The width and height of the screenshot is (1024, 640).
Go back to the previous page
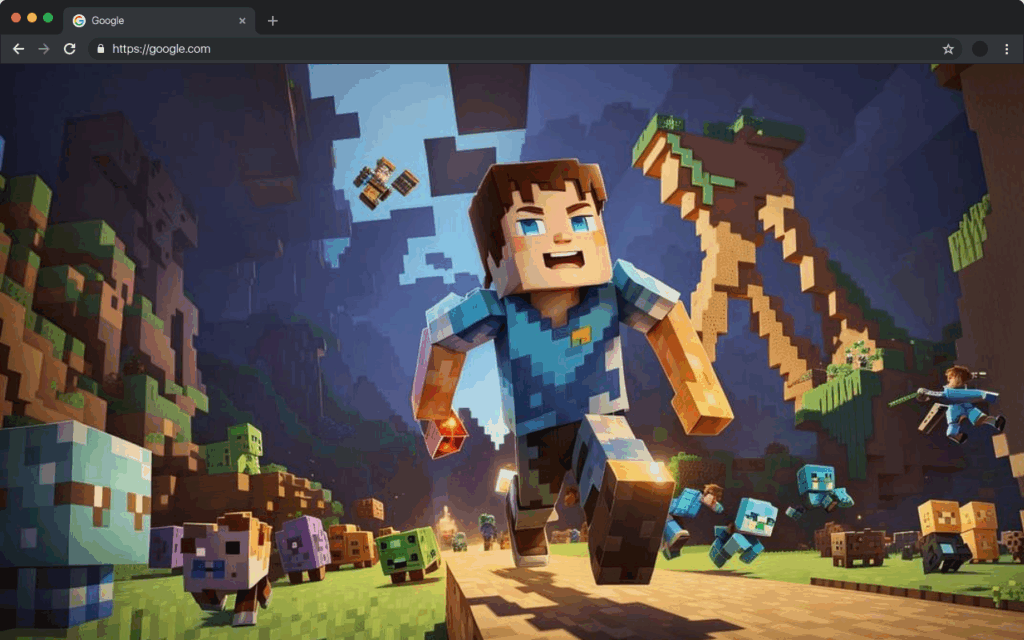18,49
